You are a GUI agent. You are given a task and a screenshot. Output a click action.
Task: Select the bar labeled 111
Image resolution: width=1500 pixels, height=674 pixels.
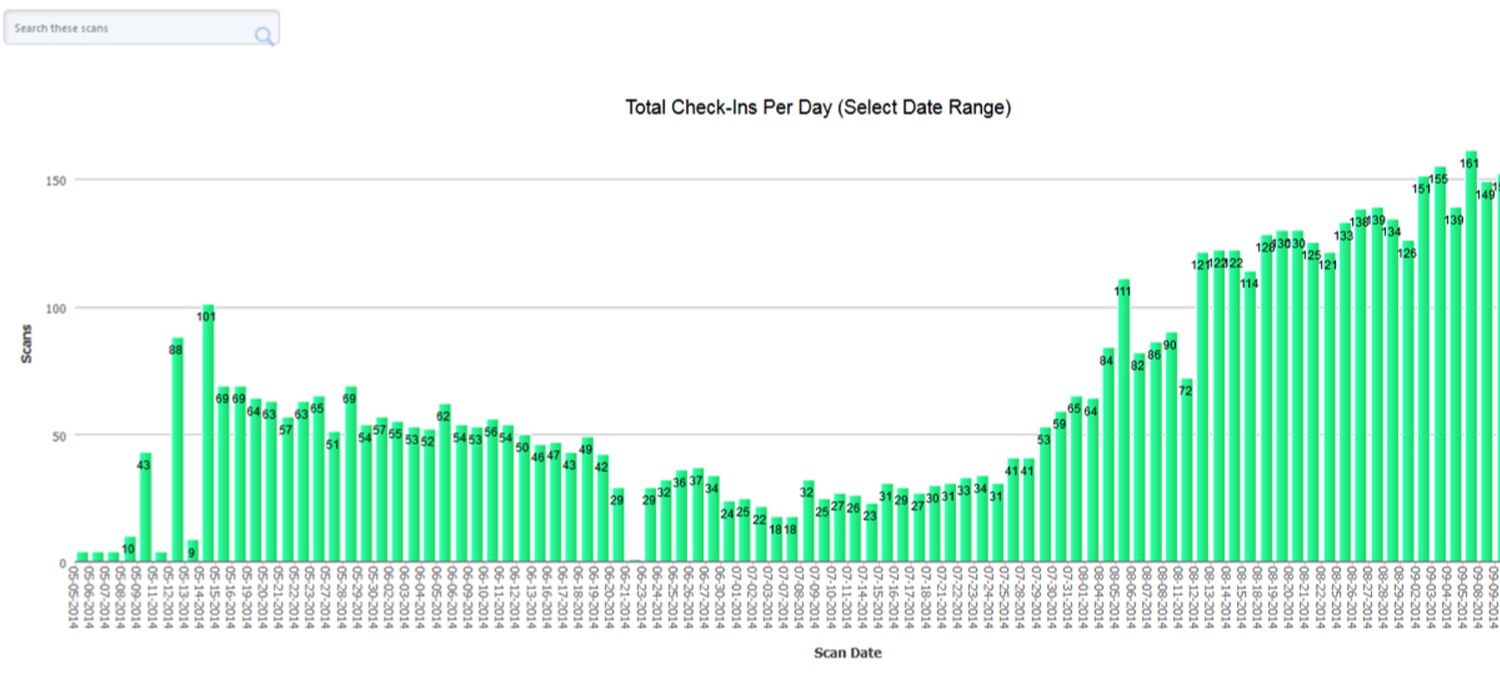1123,421
